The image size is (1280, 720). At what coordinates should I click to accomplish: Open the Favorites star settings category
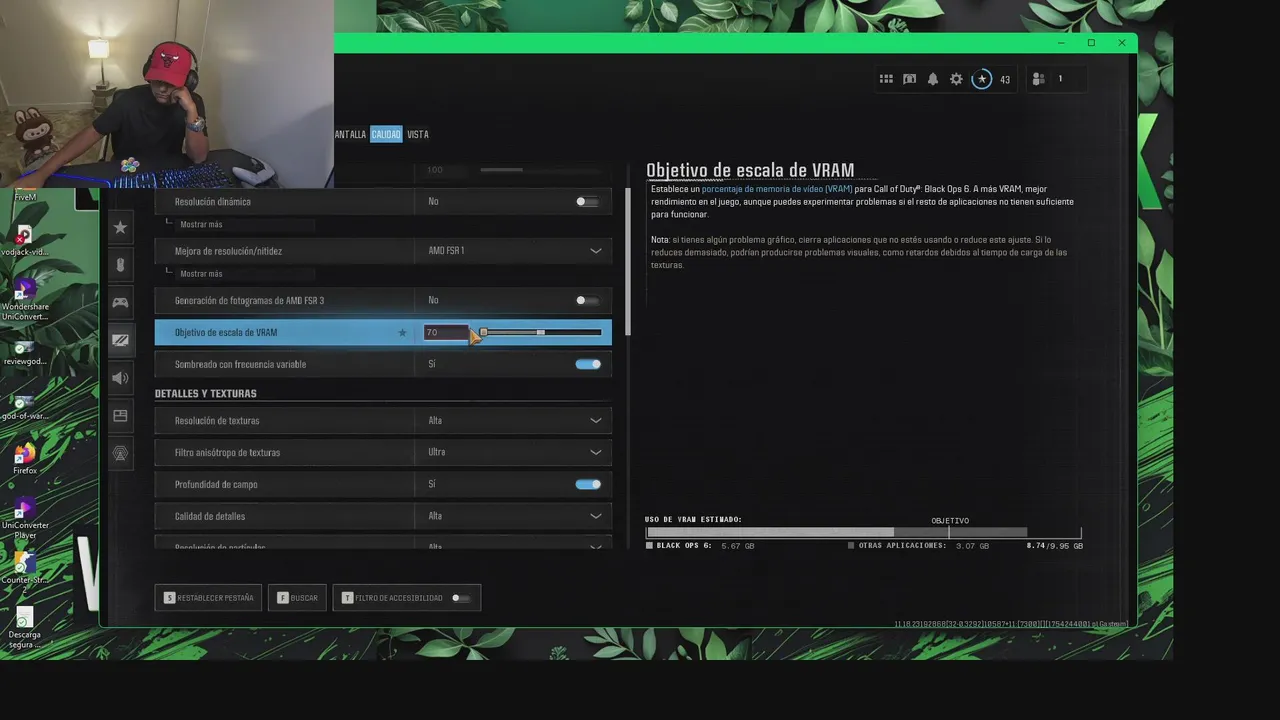(x=120, y=227)
